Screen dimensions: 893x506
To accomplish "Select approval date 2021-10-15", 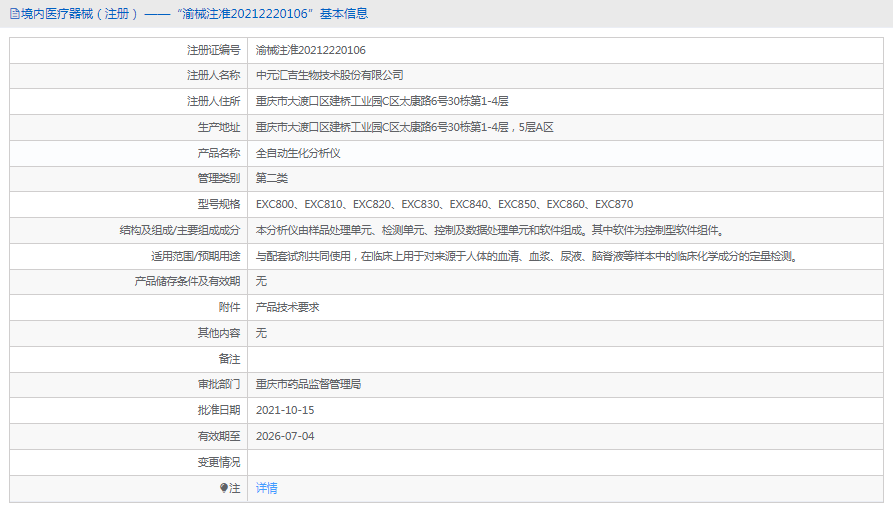I will (285, 410).
